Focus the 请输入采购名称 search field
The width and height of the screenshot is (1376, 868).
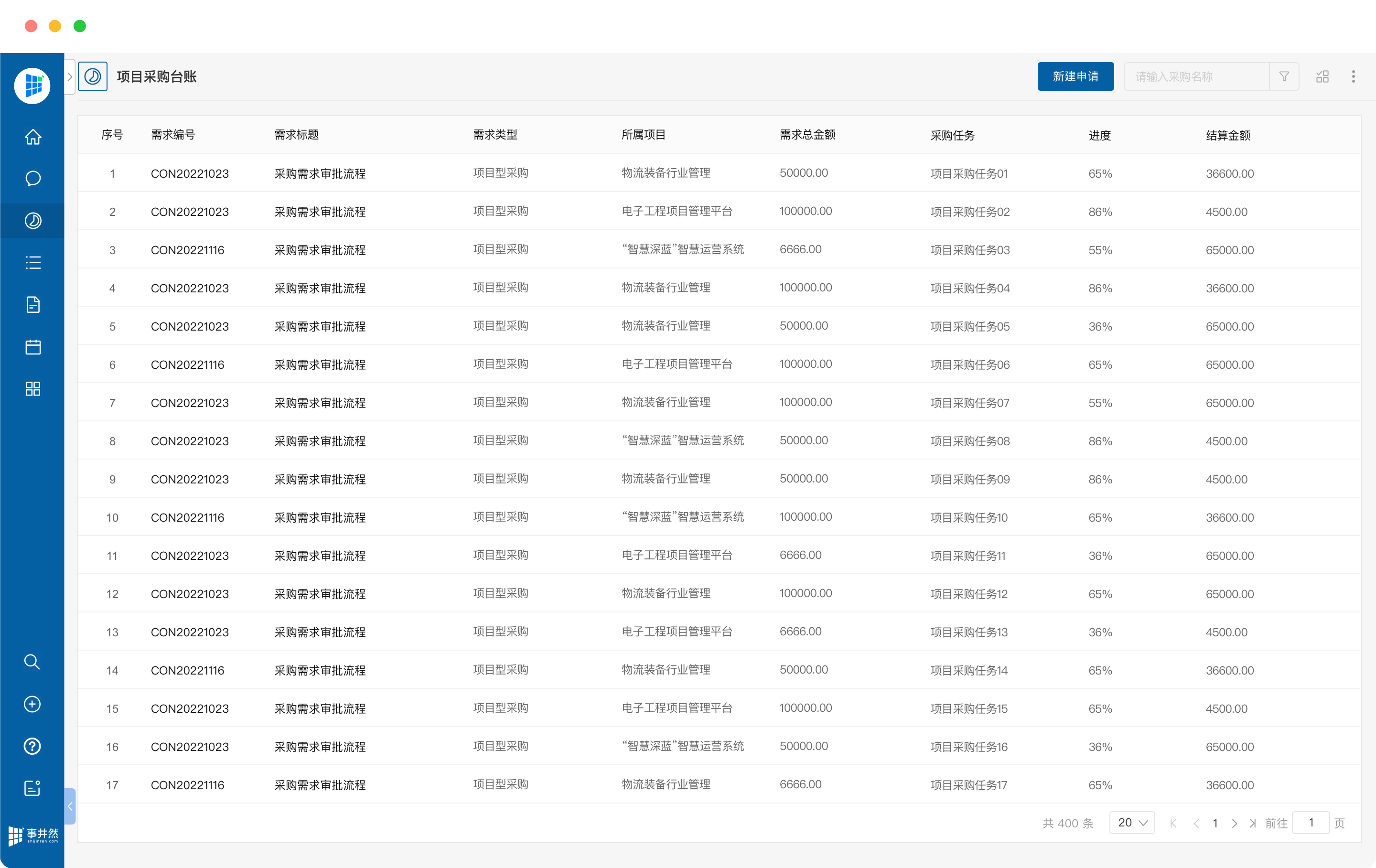coord(1195,76)
